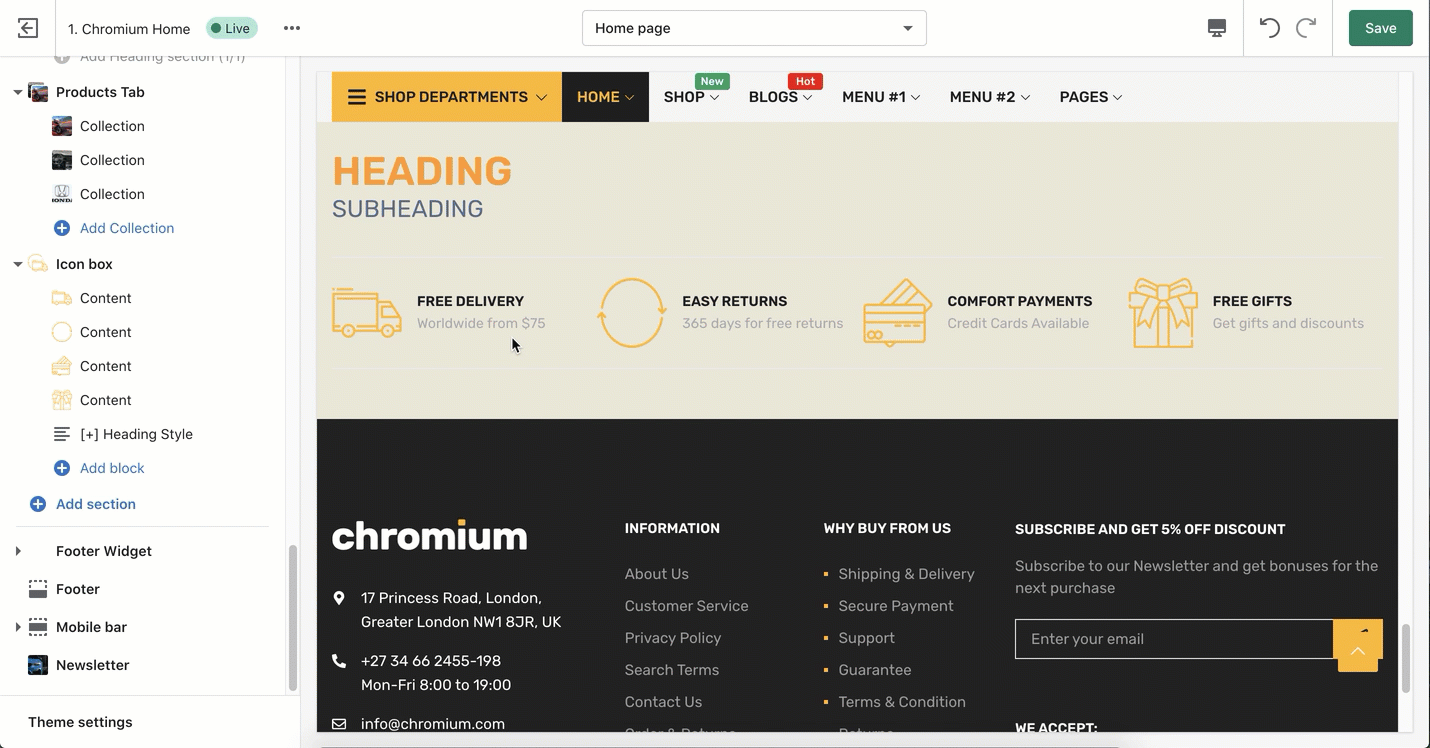Collapse the Icon box section
Image resolution: width=1430 pixels, height=748 pixels.
18,264
